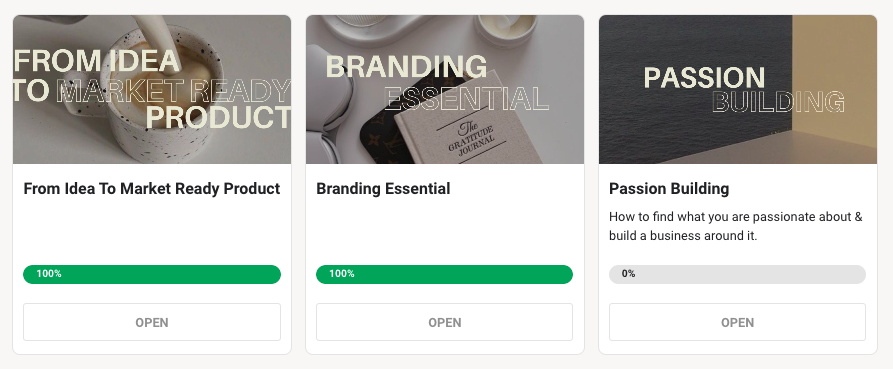Click the outlined BUILDING text in banner
Image resolution: width=893 pixels, height=369 pixels.
pos(778,102)
